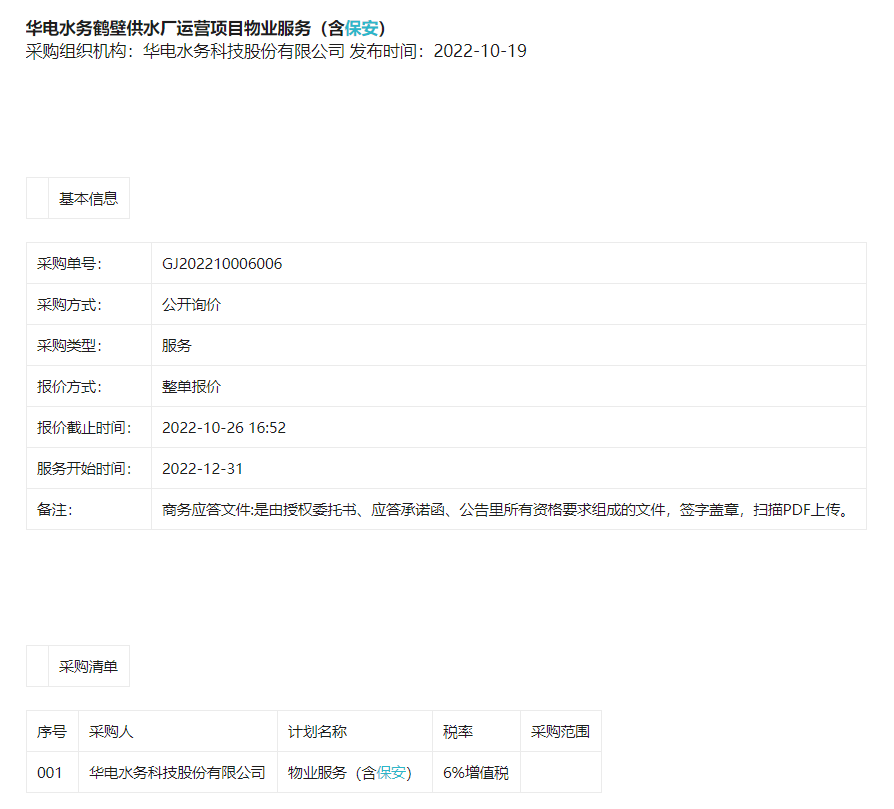Screen dimensions: 894x809
Task: Click the deadline value 2022-10-26 16:52
Action: [224, 428]
